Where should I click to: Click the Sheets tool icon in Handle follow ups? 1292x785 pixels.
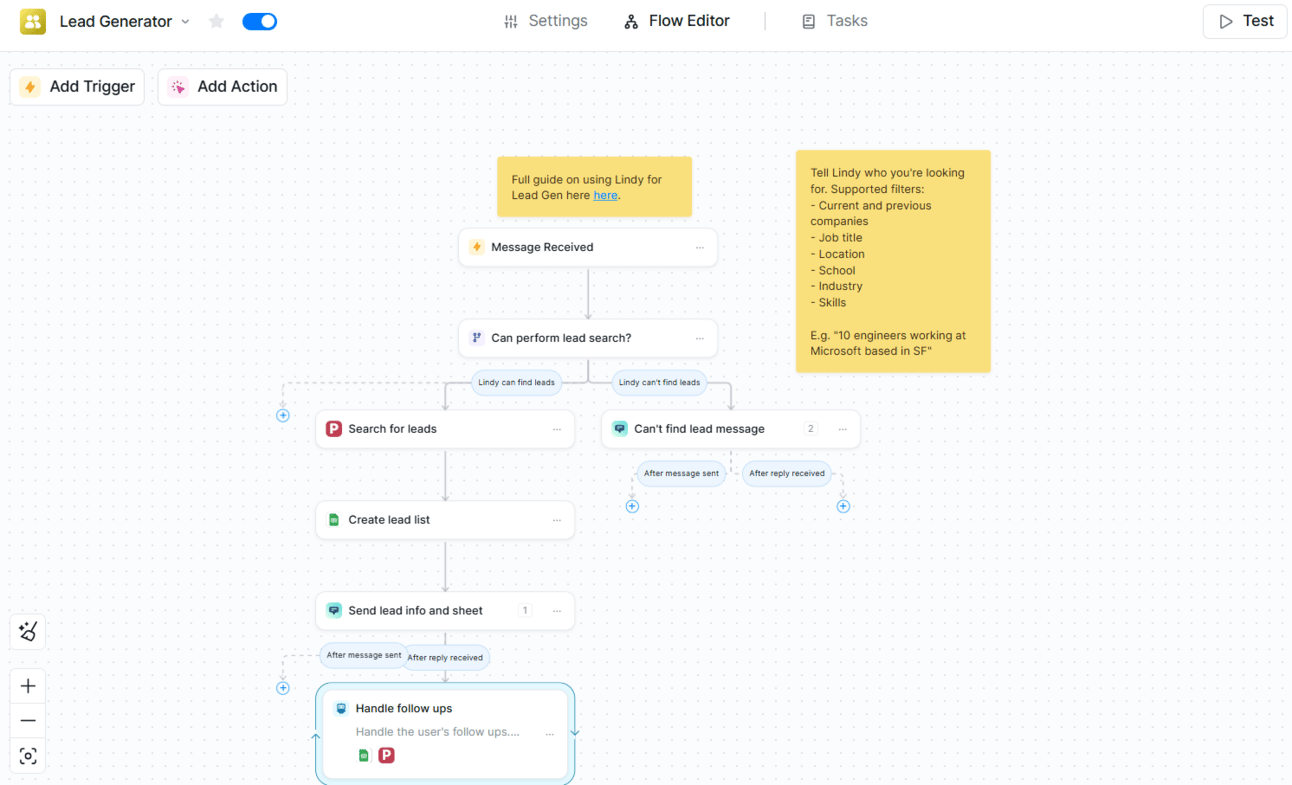(364, 755)
